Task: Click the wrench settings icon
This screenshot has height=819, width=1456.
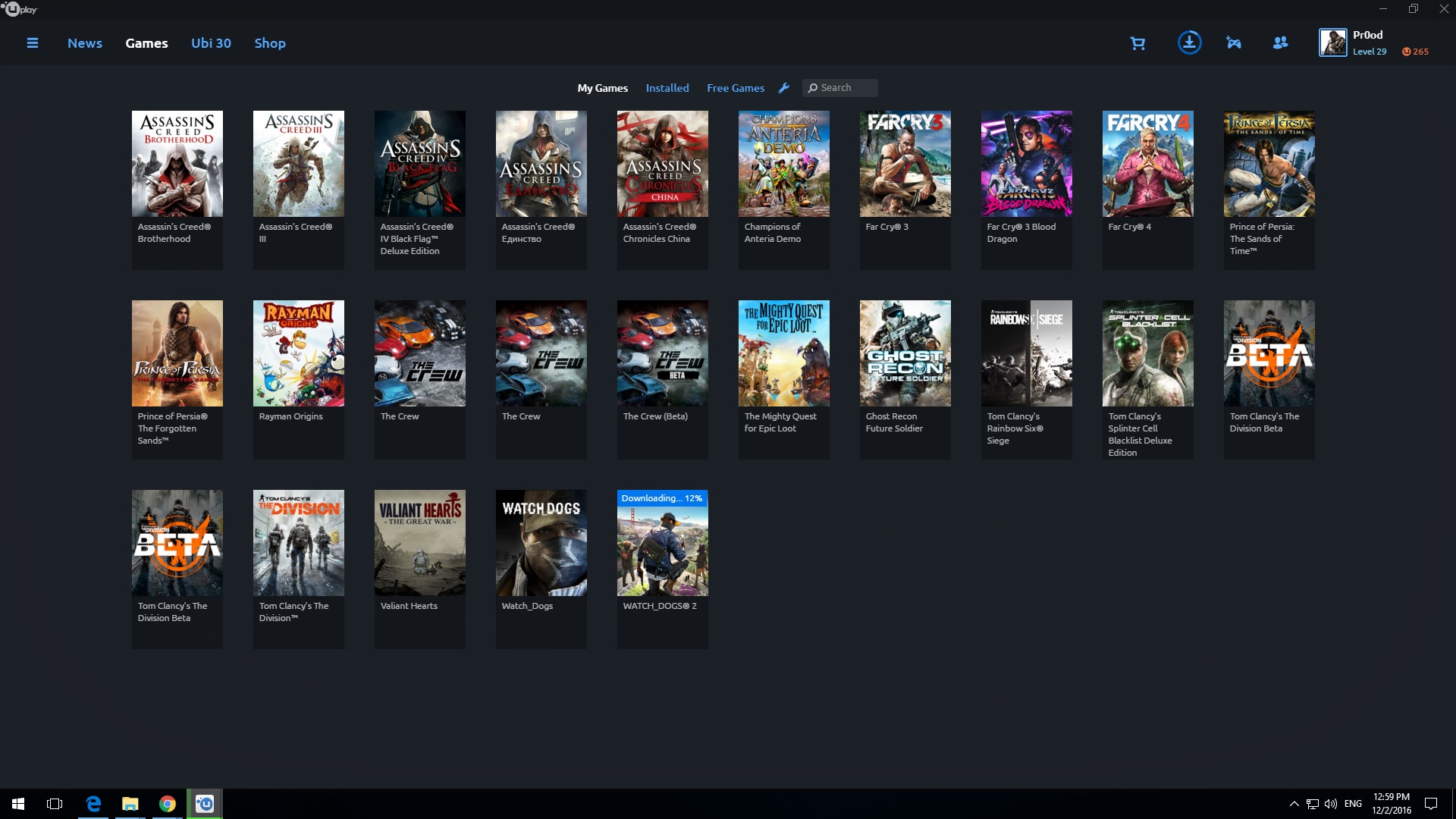Action: [784, 88]
